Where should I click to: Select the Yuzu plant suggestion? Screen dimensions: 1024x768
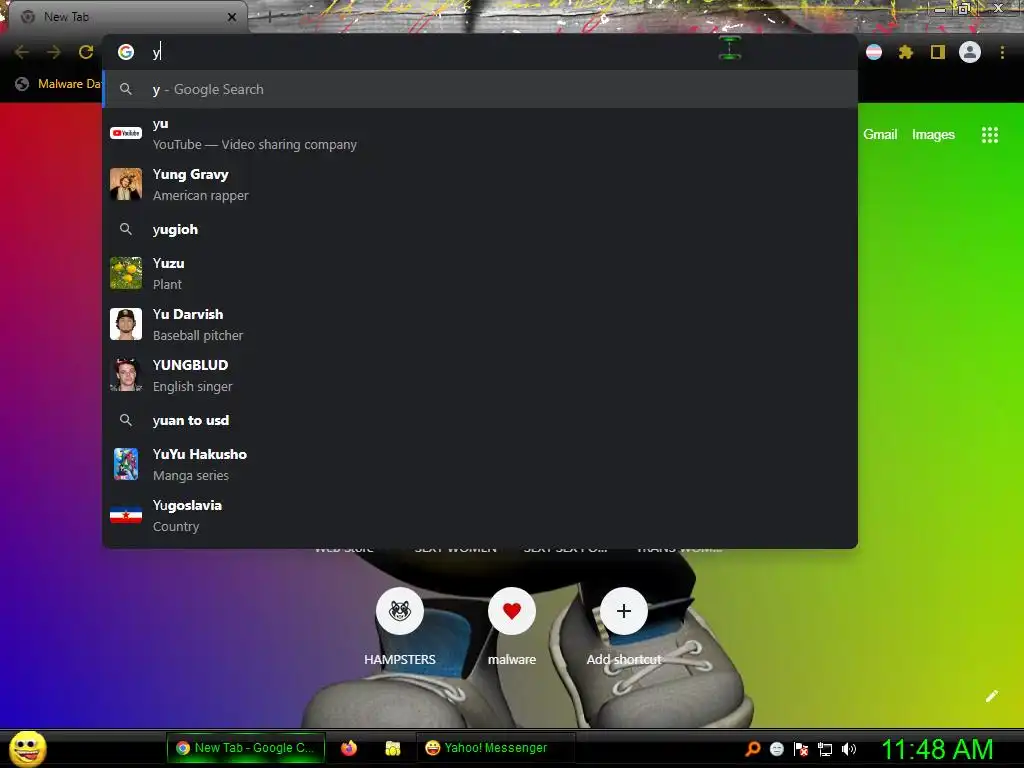tap(480, 273)
